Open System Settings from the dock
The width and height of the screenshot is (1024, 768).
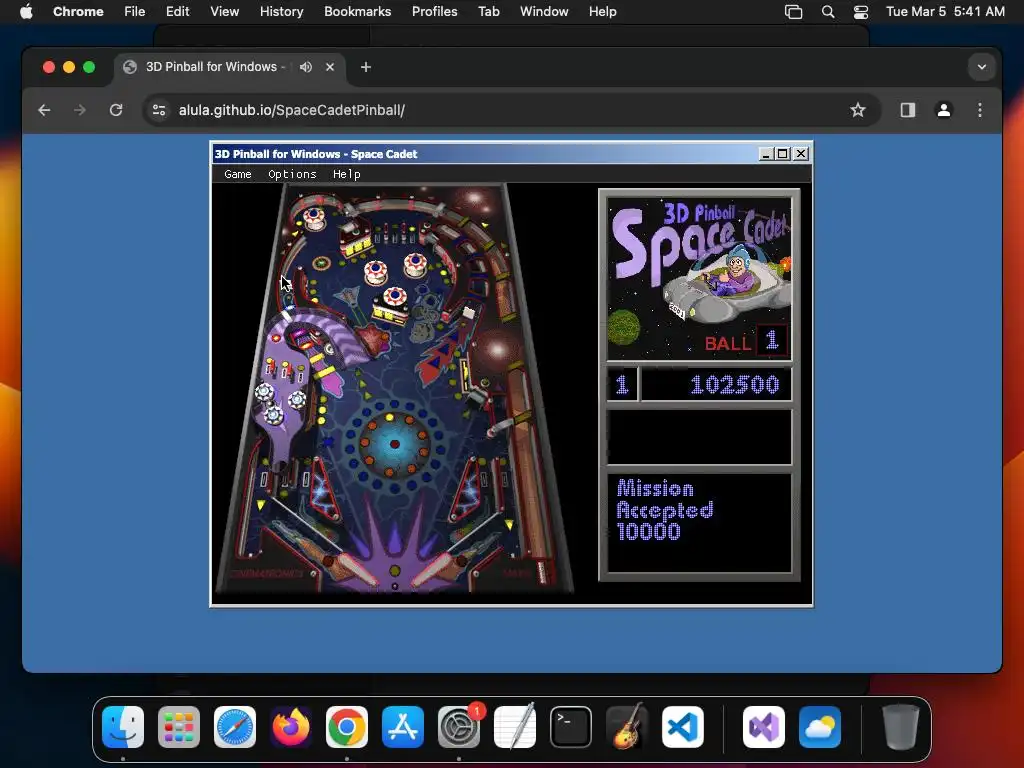tap(458, 727)
